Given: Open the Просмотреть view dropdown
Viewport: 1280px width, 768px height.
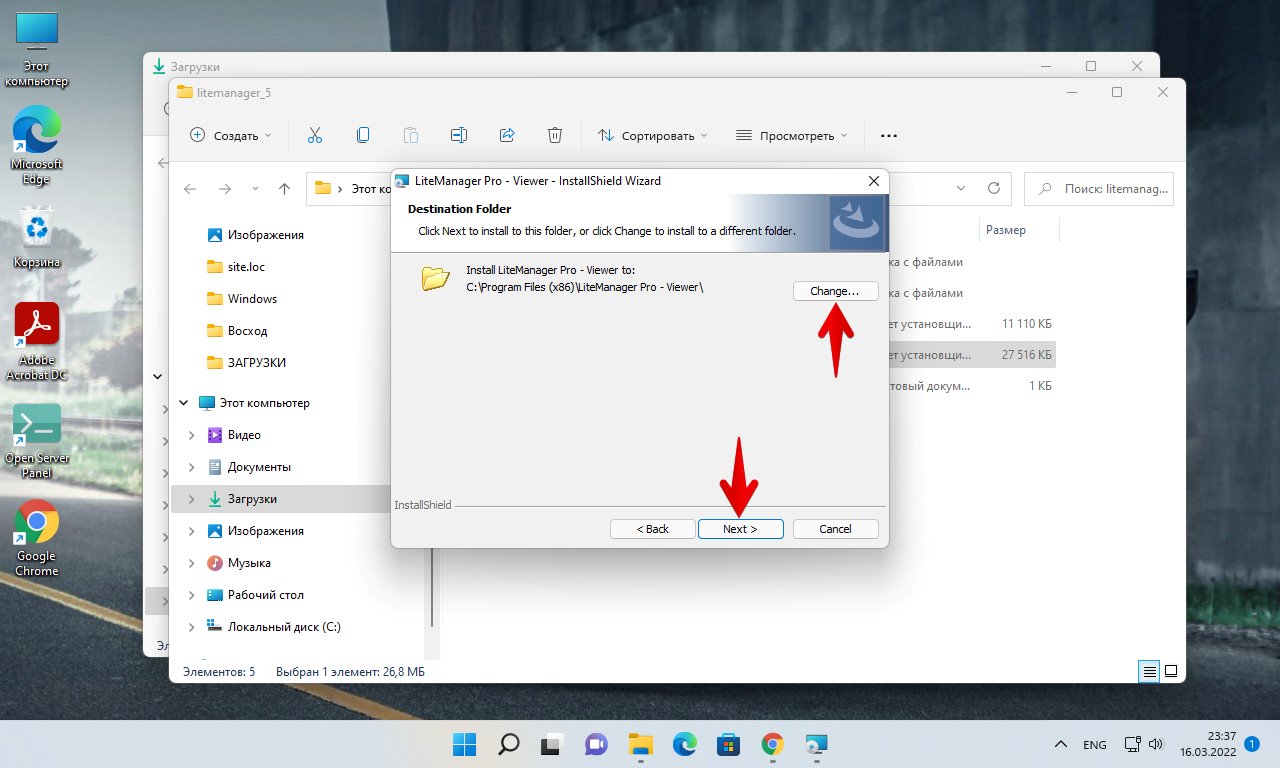Looking at the screenshot, I should click(x=791, y=135).
